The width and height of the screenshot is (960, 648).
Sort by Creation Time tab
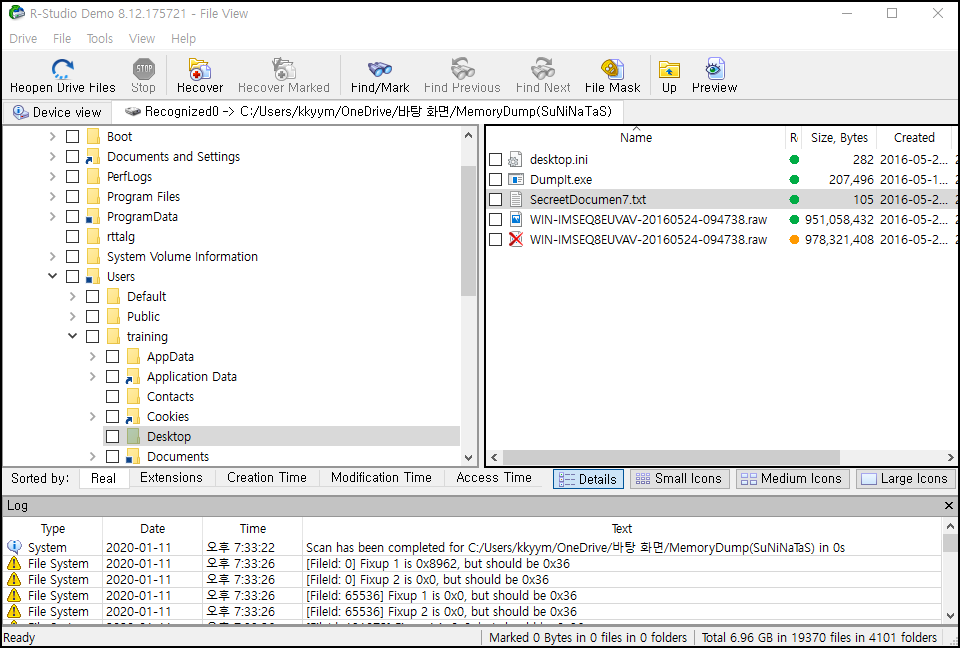(x=267, y=478)
